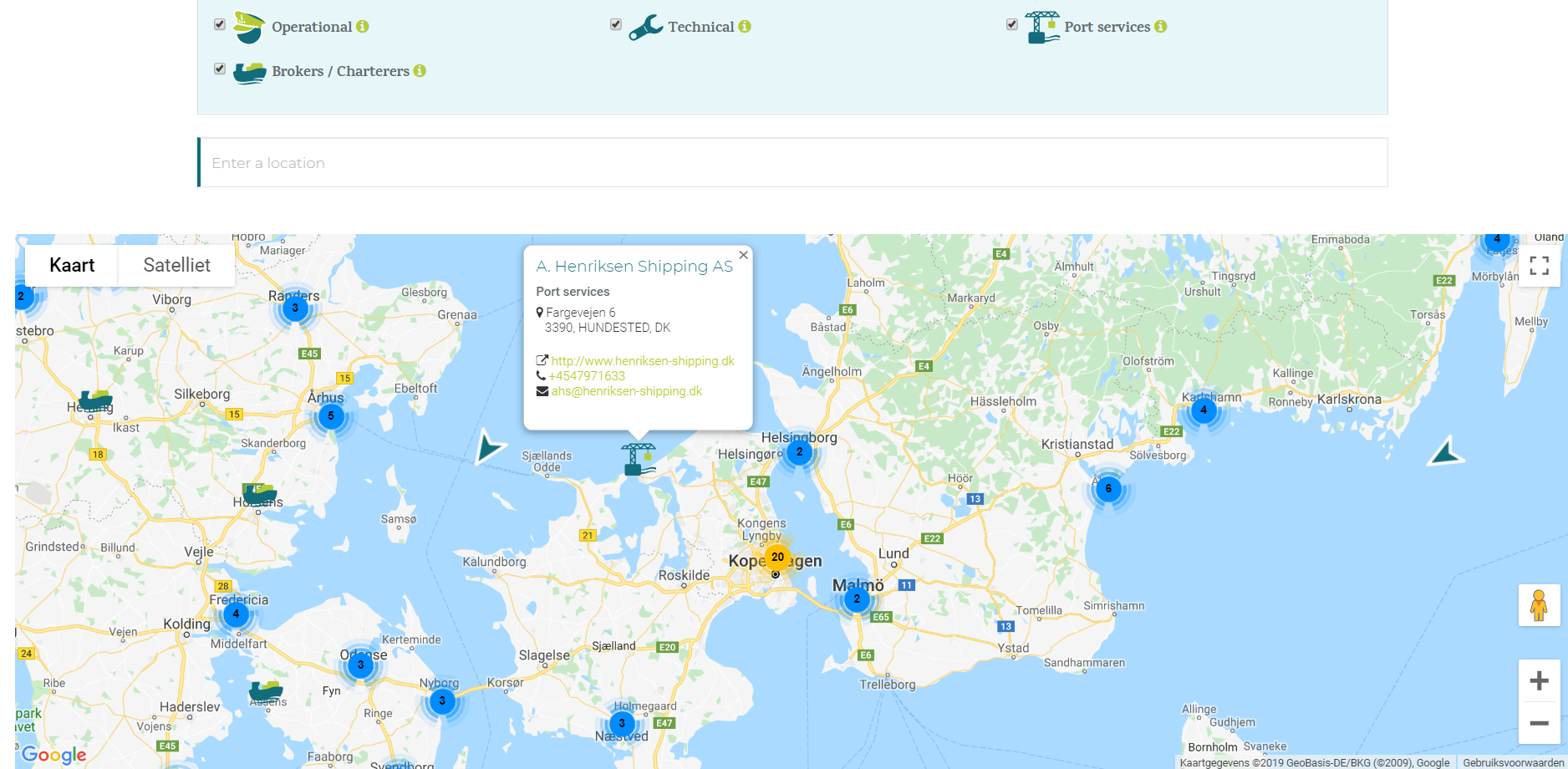Email ahs@henriksen-shipping.dk link
Image resolution: width=1568 pixels, height=769 pixels.
click(x=627, y=391)
